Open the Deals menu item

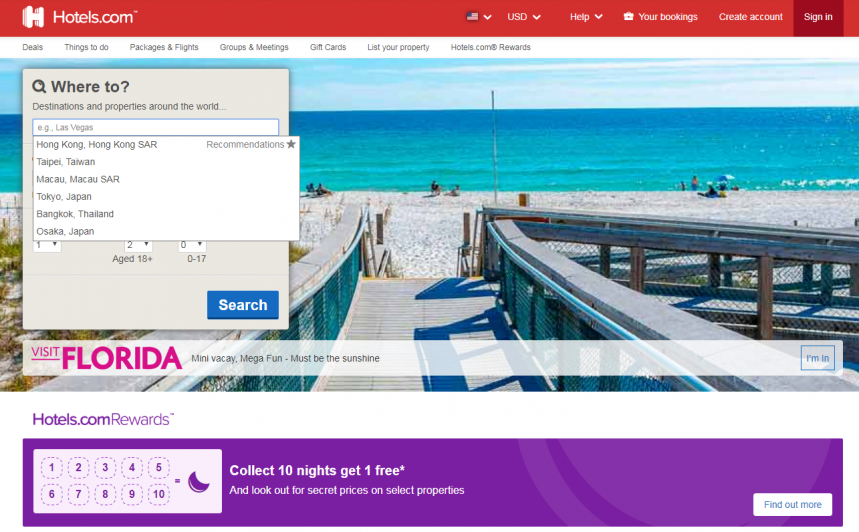(32, 47)
